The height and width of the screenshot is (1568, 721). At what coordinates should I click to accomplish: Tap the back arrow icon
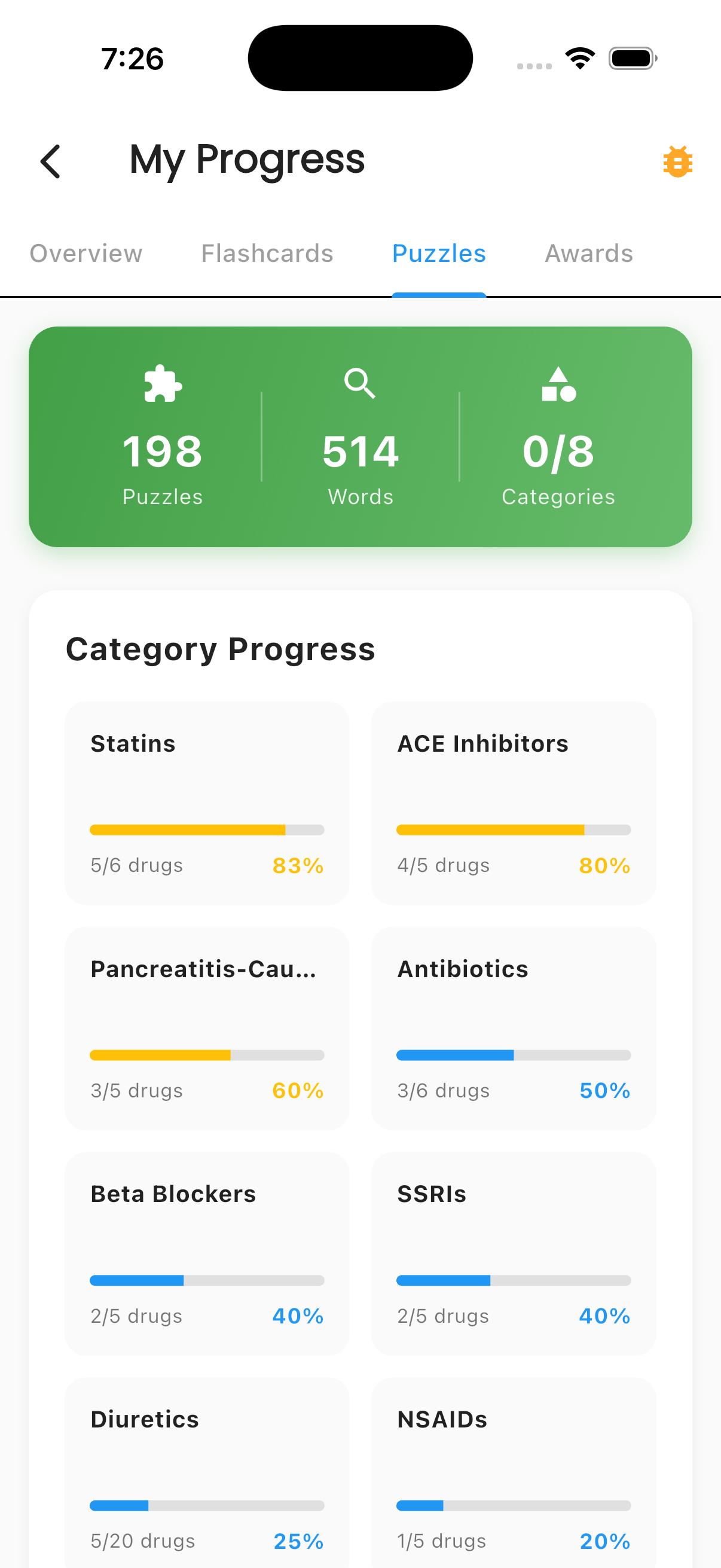coord(50,161)
